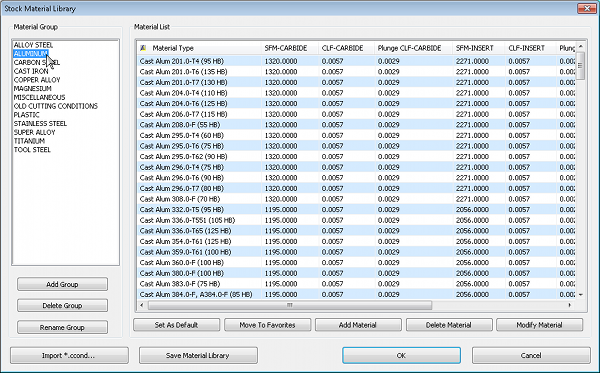Select row Cast Alum 380.0-F (100 HB)
This screenshot has width=600, height=373.
click(356, 273)
